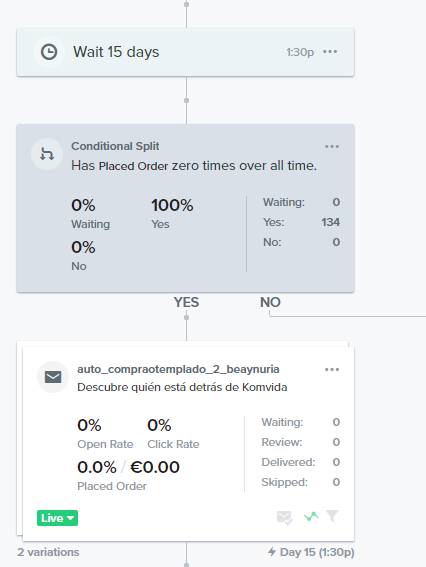Click the clock icon on Wait step

pos(49,52)
